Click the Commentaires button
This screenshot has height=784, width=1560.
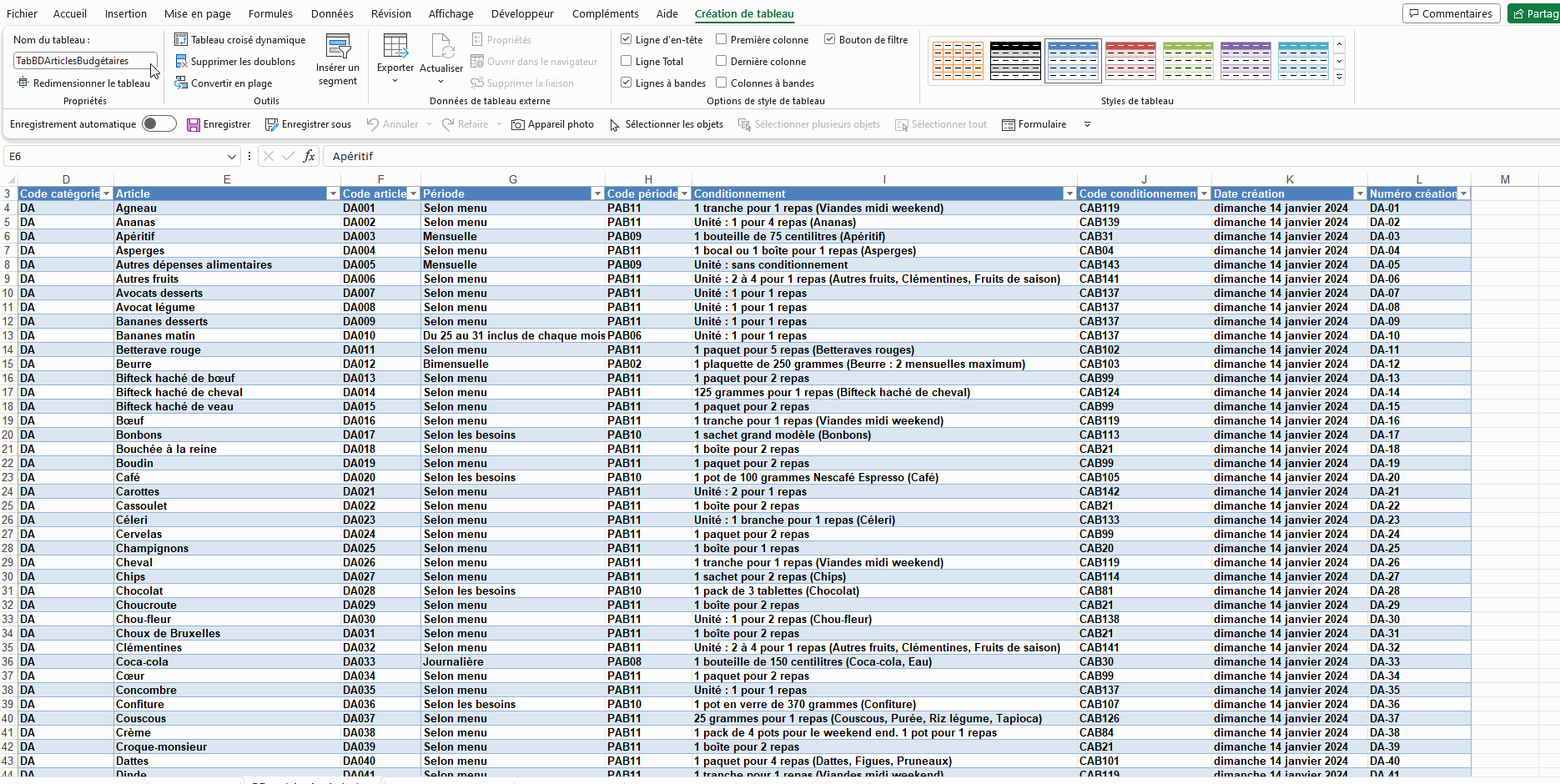(1451, 13)
